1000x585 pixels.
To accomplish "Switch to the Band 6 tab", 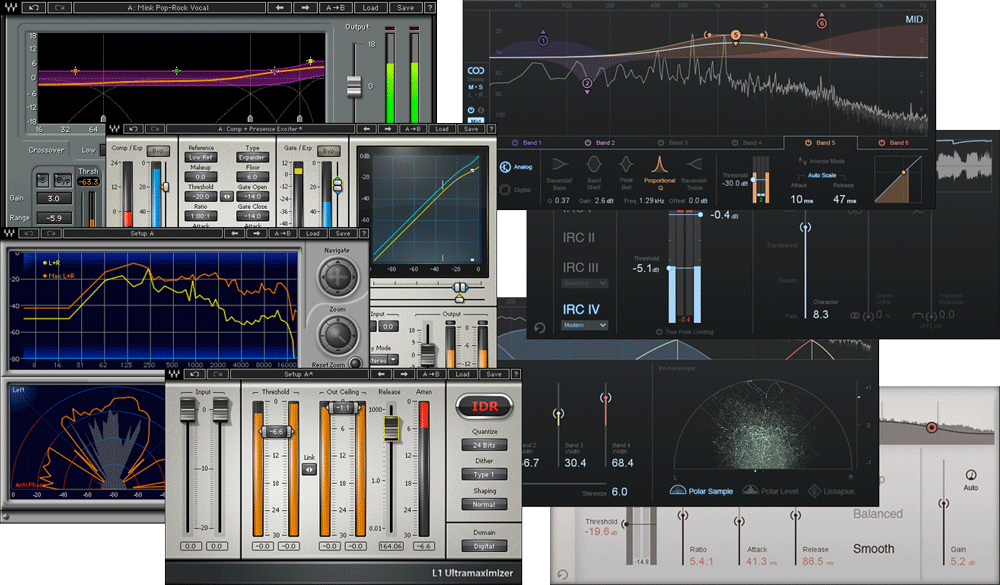I will (893, 143).
